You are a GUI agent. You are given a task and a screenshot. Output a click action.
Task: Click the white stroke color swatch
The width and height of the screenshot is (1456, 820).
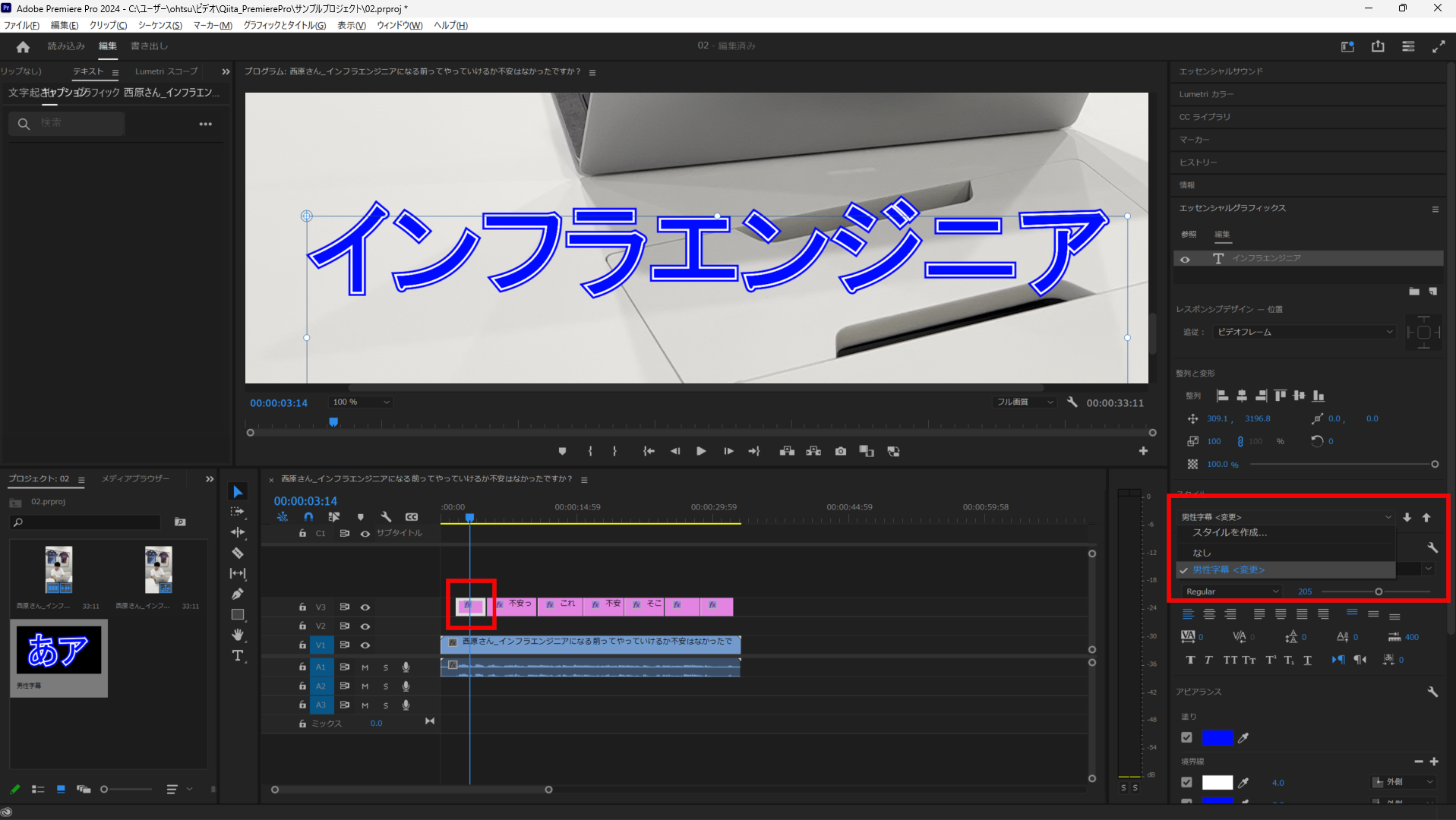tap(1217, 782)
